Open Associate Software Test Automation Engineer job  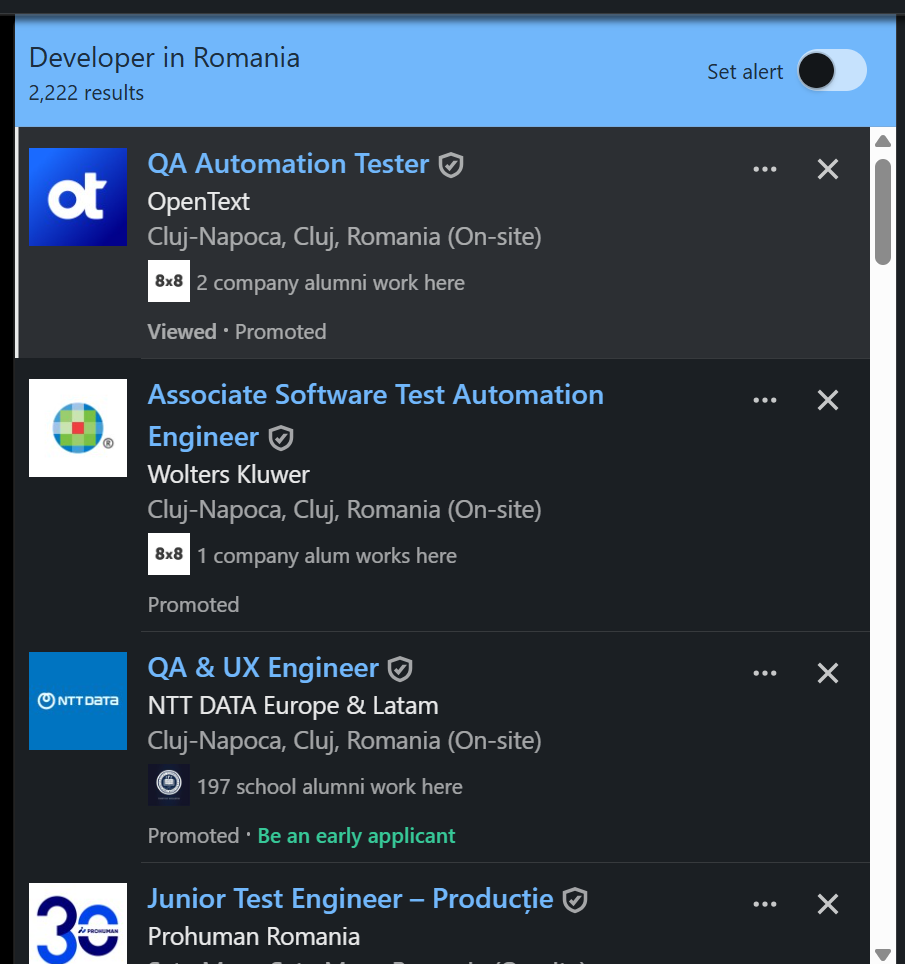[x=376, y=416]
